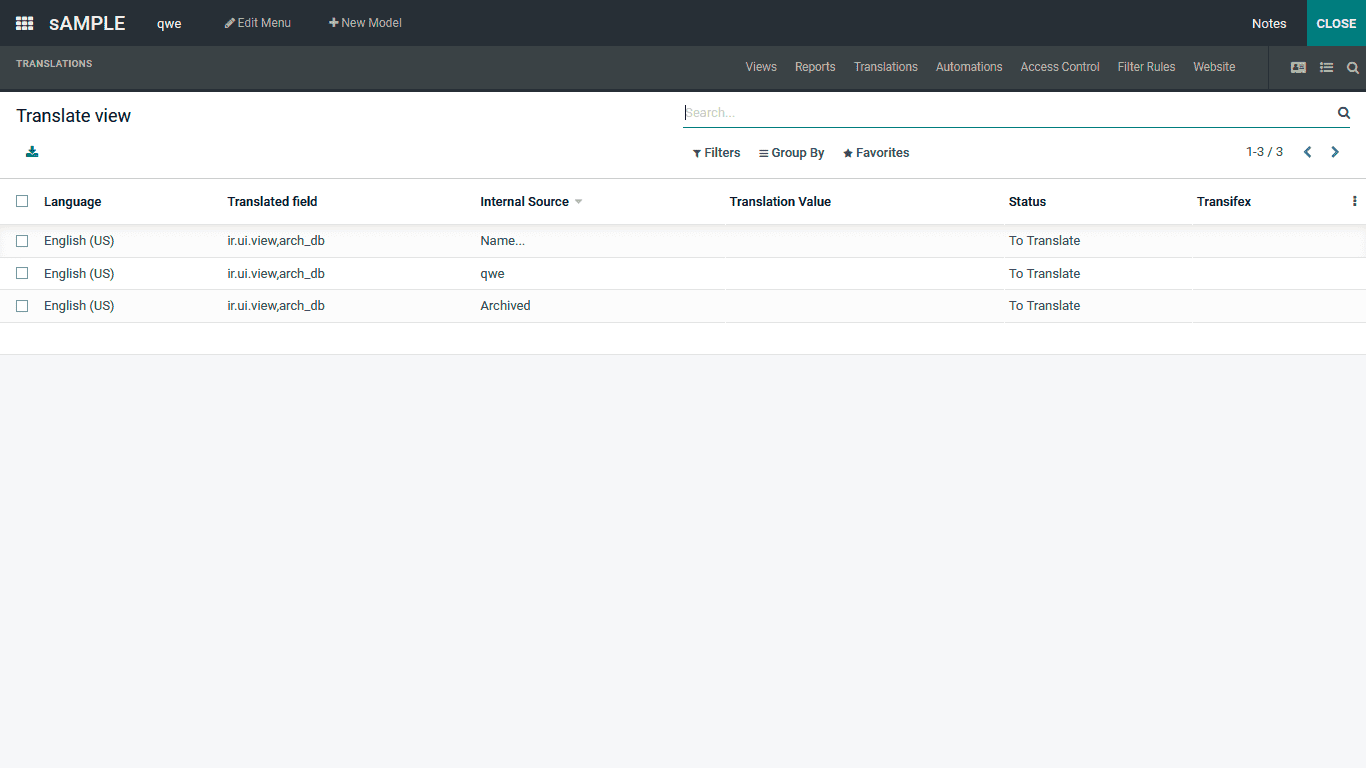Viewport: 1366px width, 768px height.
Task: Click inside the Search field
Action: pyautogui.click(x=1000, y=112)
